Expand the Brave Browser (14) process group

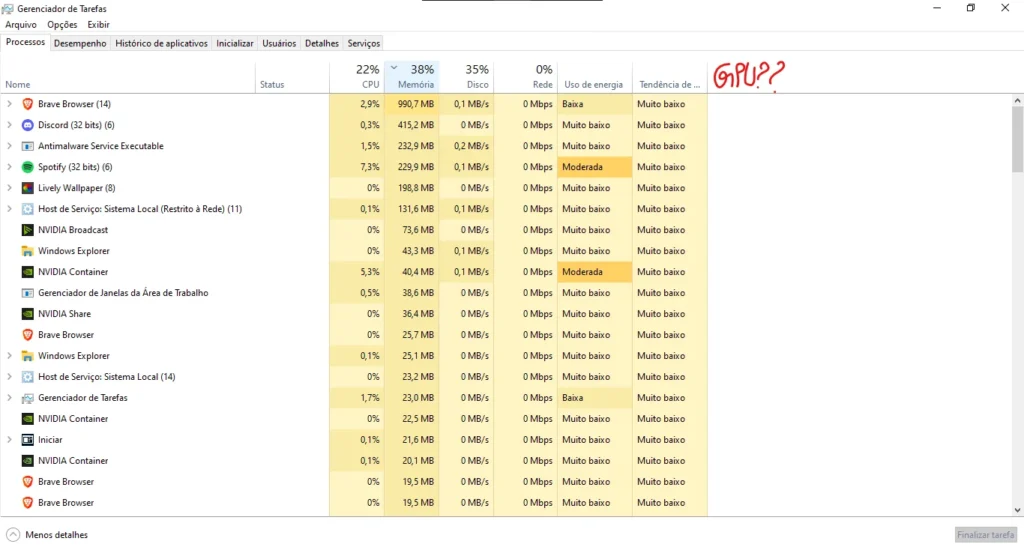click(9, 104)
